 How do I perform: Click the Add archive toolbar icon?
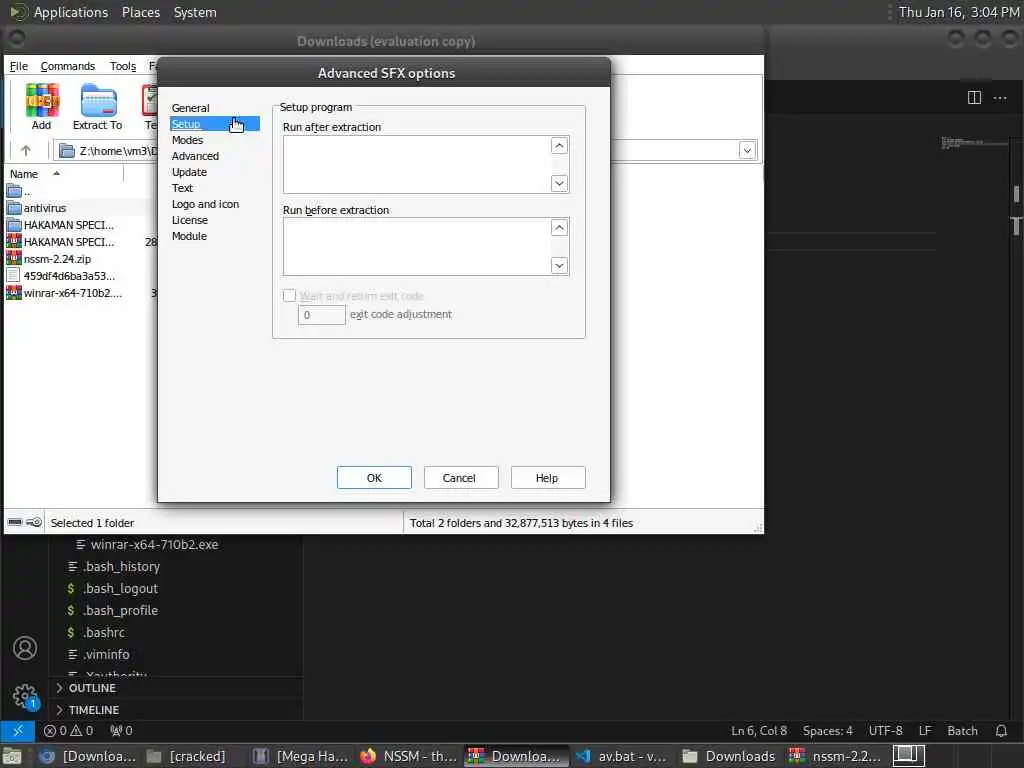tap(42, 106)
